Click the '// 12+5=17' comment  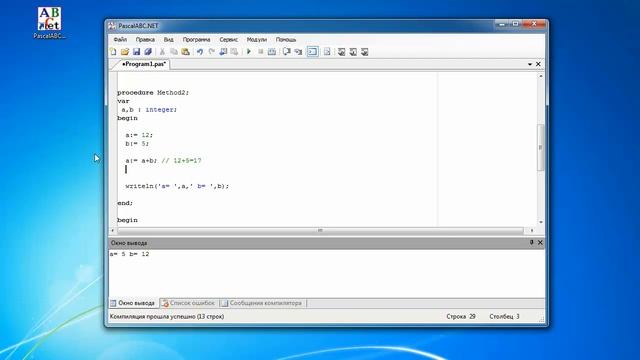181,161
